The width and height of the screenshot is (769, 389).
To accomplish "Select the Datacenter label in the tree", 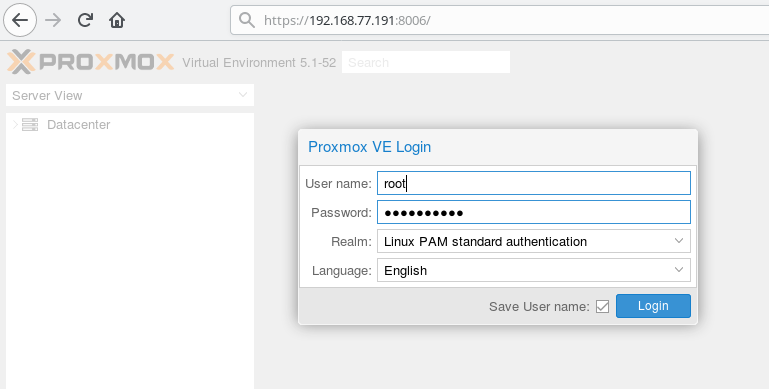I will [x=78, y=125].
